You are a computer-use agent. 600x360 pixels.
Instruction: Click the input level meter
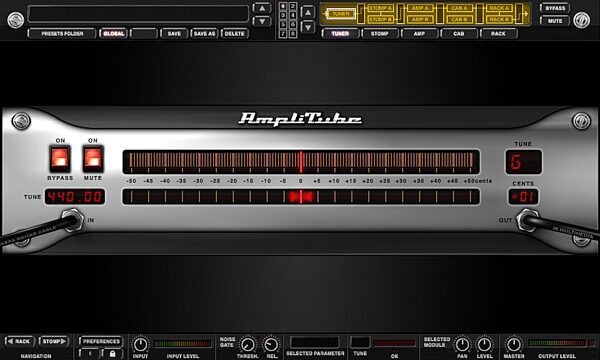[x=182, y=344]
